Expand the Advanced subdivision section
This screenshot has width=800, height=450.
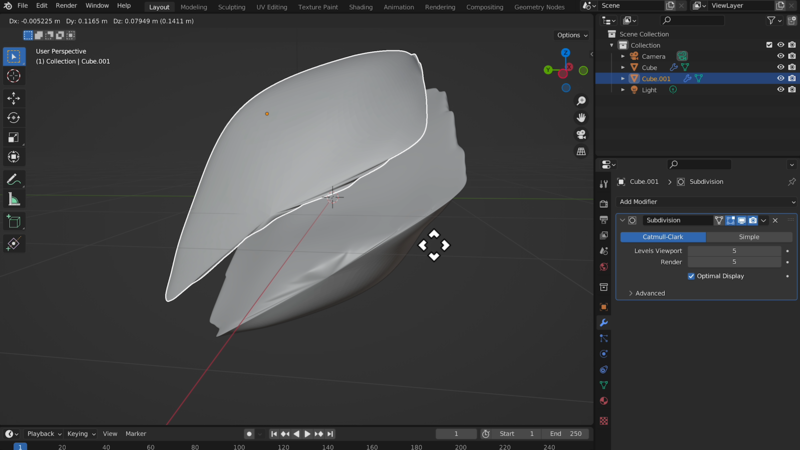tap(646, 293)
